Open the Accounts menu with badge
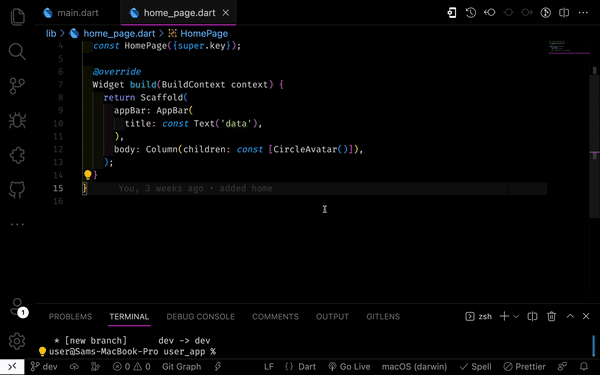 pyautogui.click(x=18, y=307)
